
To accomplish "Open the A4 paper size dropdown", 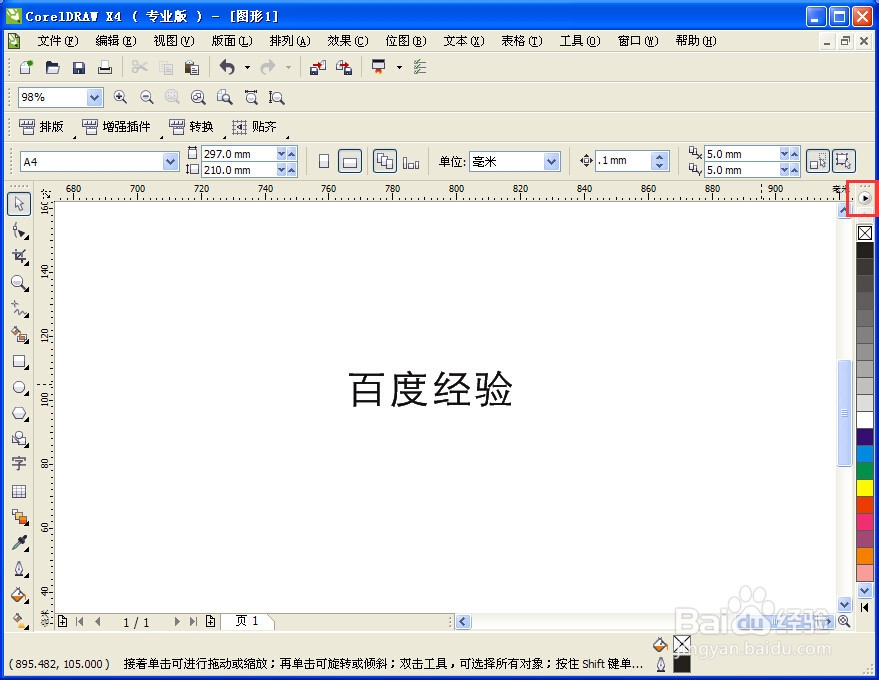I will tap(170, 162).
